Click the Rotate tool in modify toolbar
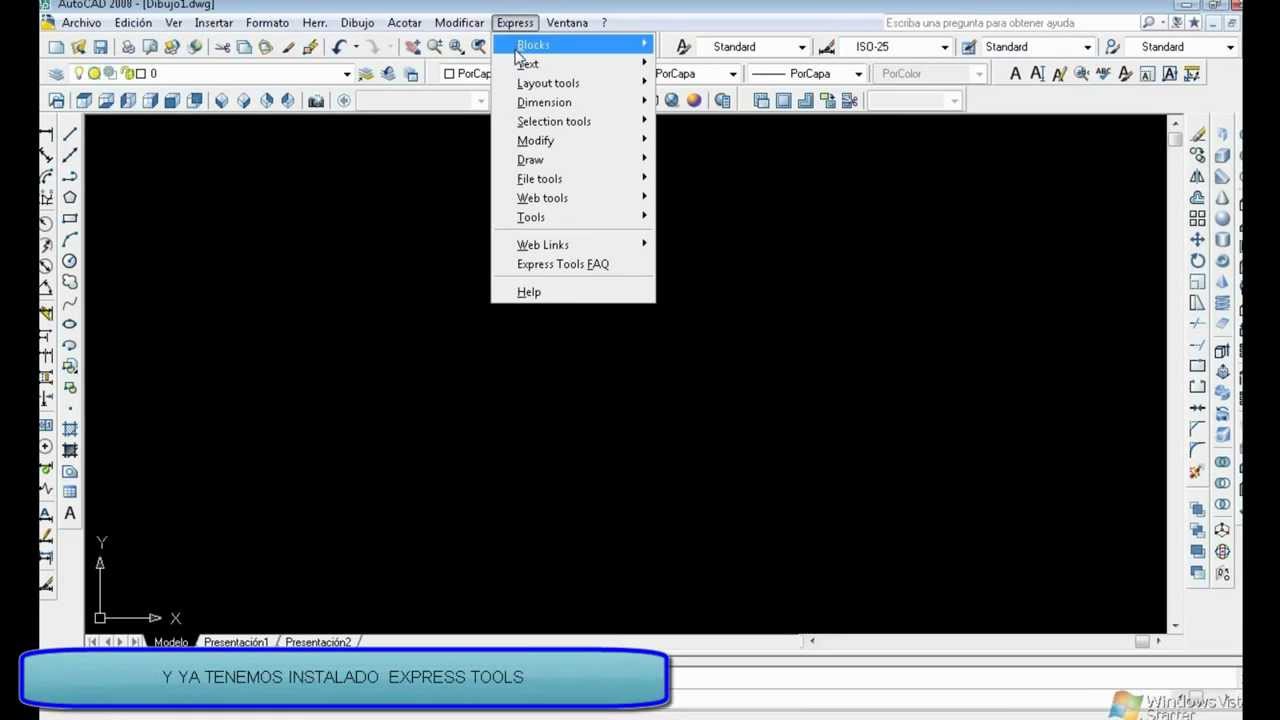This screenshot has width=1280, height=720. point(1198,261)
